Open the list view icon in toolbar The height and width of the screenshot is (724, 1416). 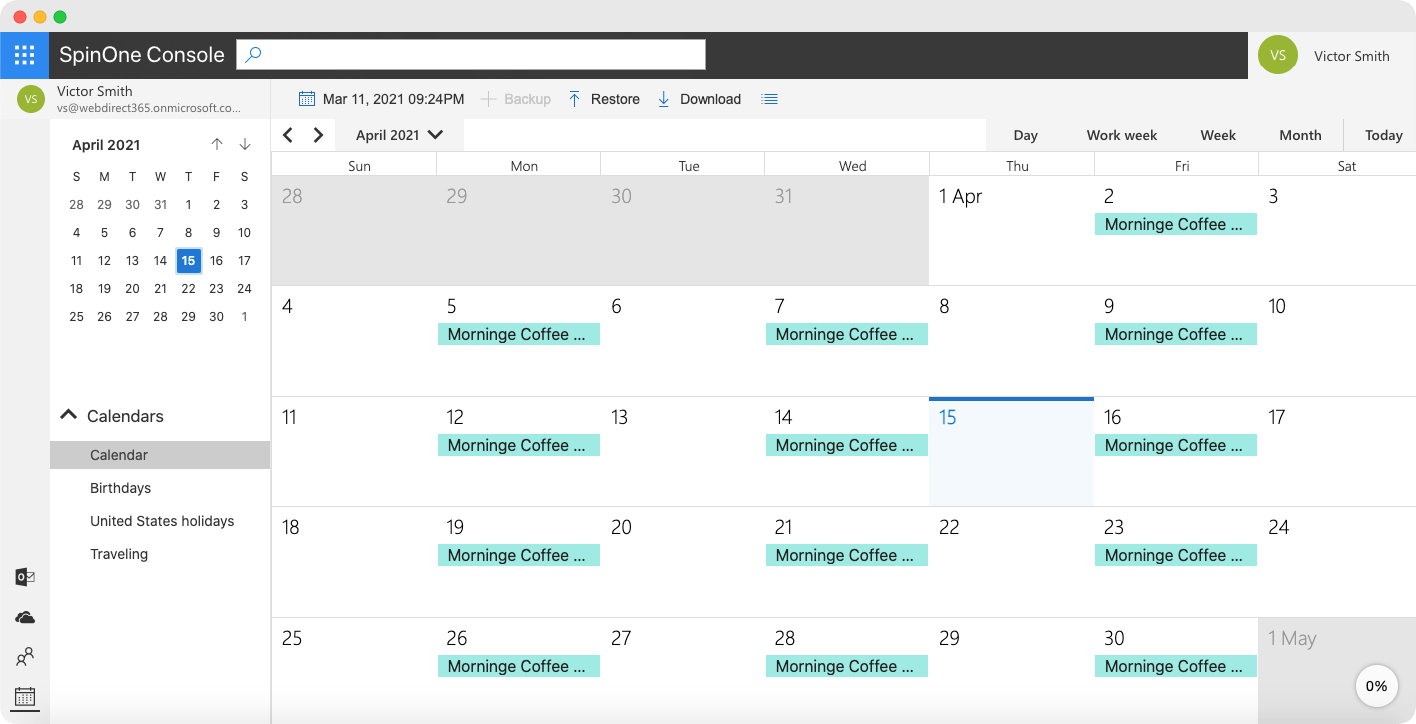click(x=769, y=99)
